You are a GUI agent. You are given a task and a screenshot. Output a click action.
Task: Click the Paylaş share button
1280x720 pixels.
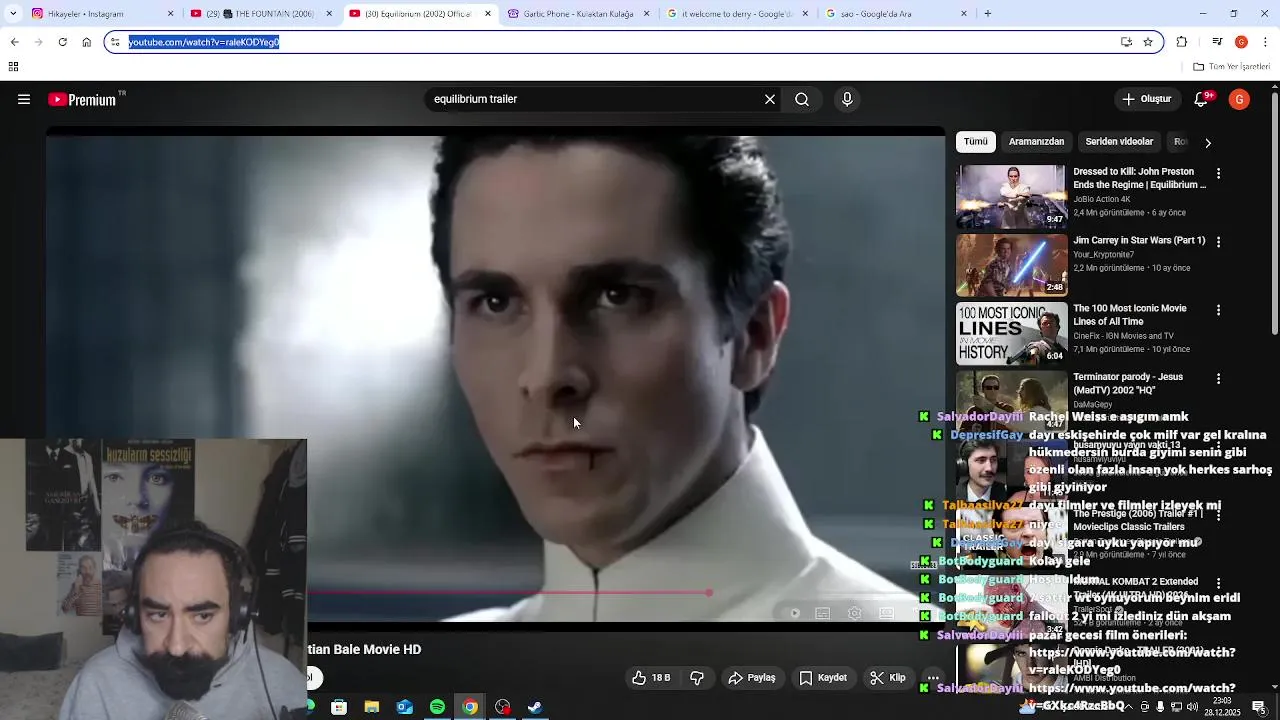(752, 678)
